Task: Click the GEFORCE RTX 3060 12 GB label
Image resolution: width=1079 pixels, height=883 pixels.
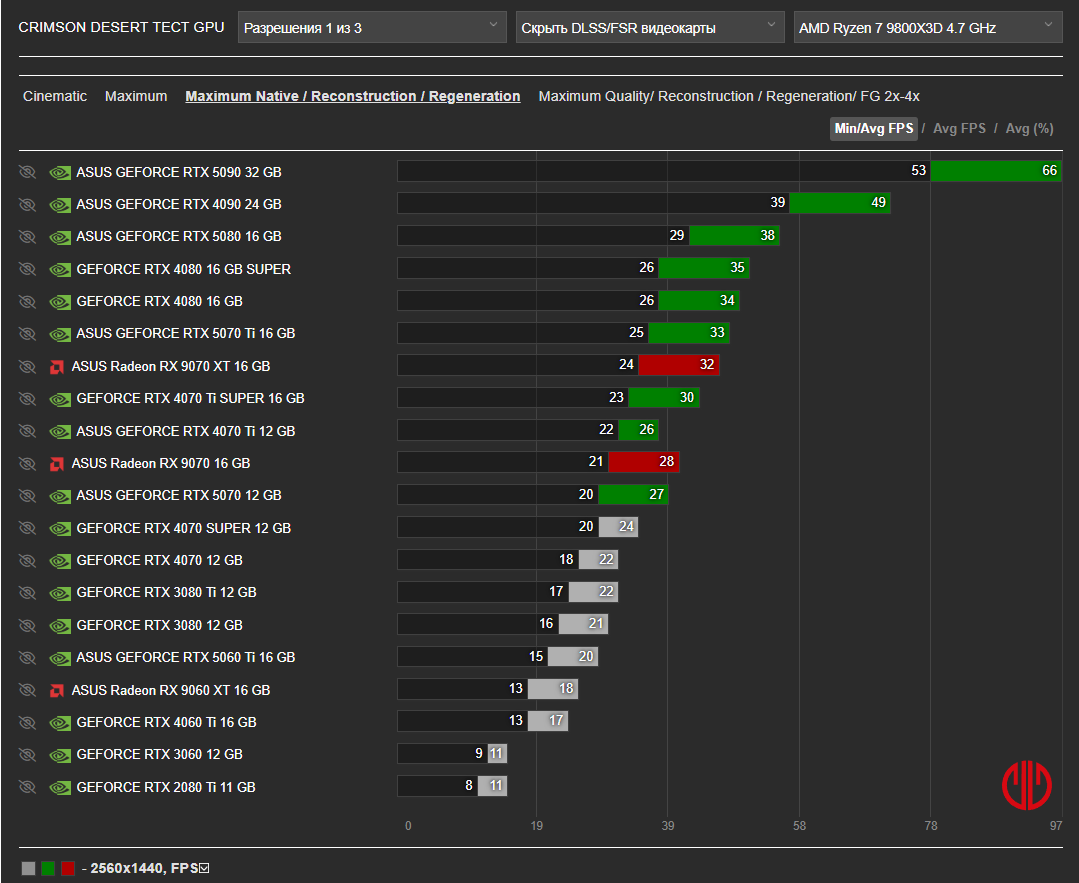Action: [160, 754]
